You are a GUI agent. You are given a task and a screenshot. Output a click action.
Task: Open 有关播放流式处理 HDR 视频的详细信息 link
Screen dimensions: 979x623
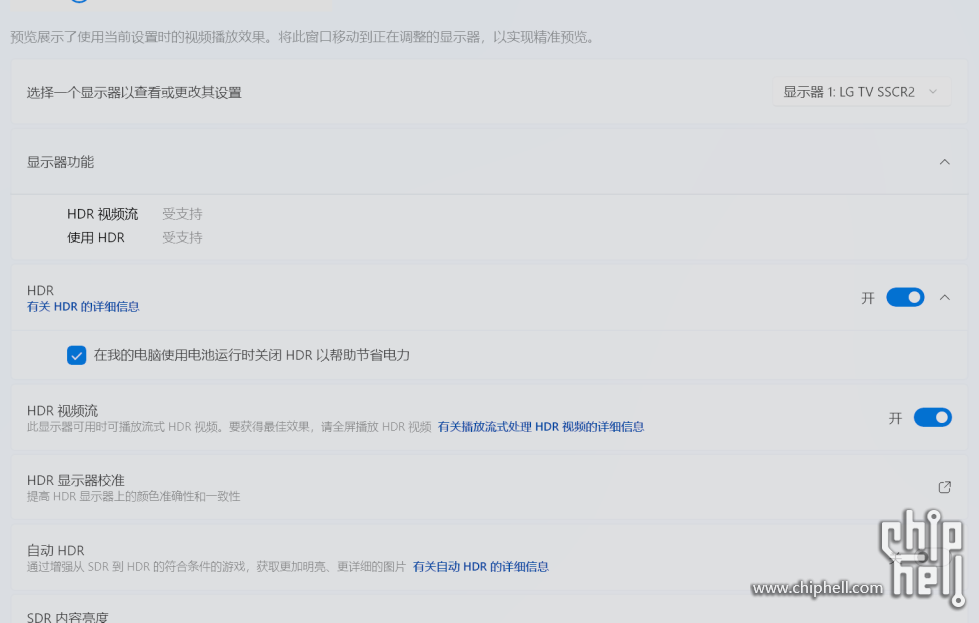541,427
